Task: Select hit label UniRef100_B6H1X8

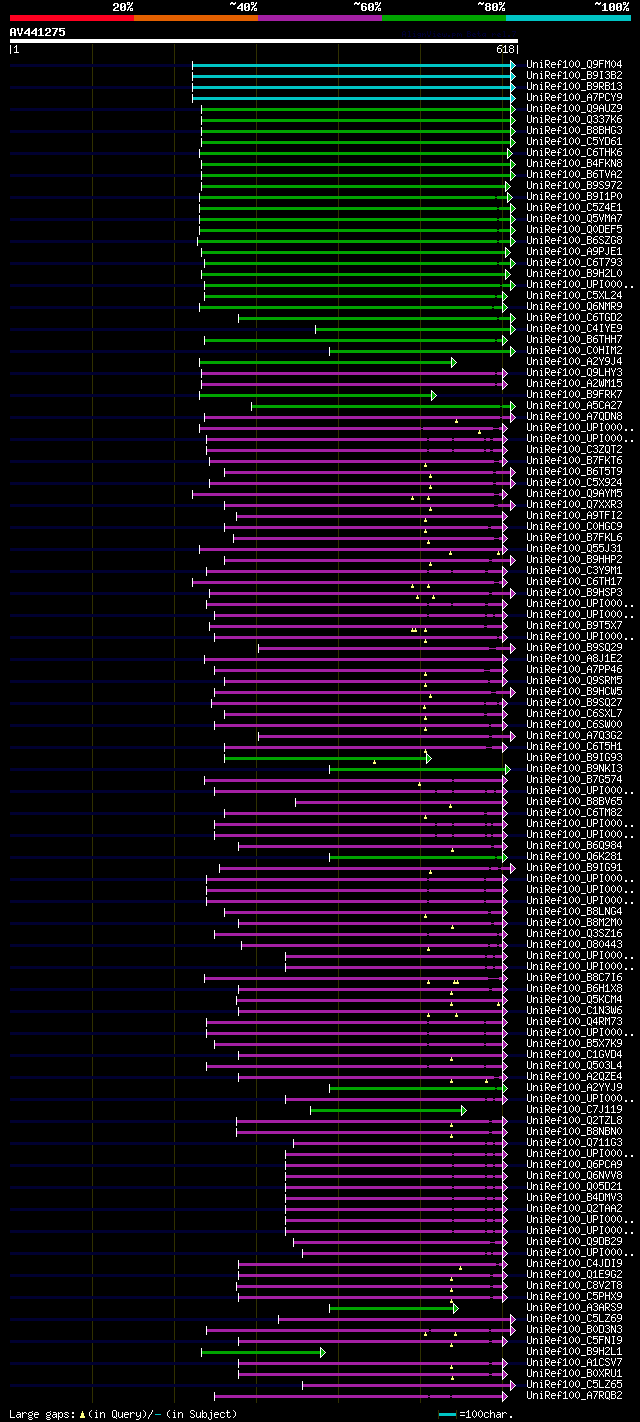Action: click(x=574, y=988)
